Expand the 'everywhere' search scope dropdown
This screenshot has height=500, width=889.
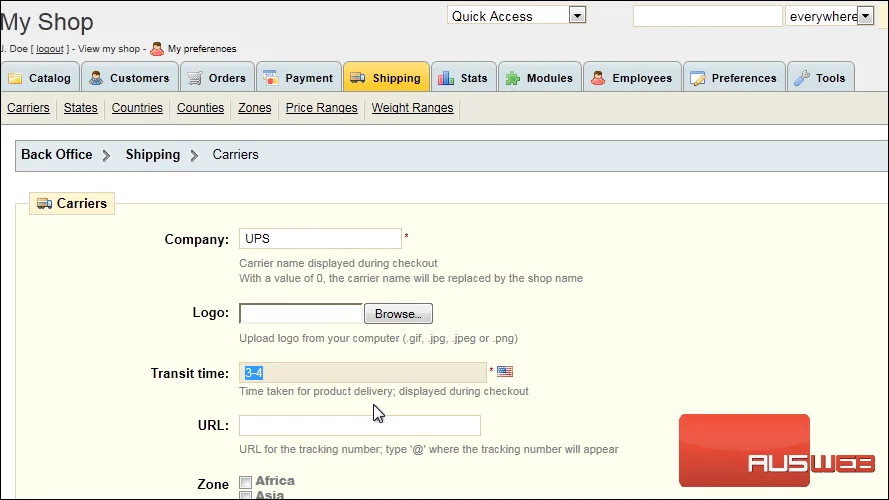[865, 16]
